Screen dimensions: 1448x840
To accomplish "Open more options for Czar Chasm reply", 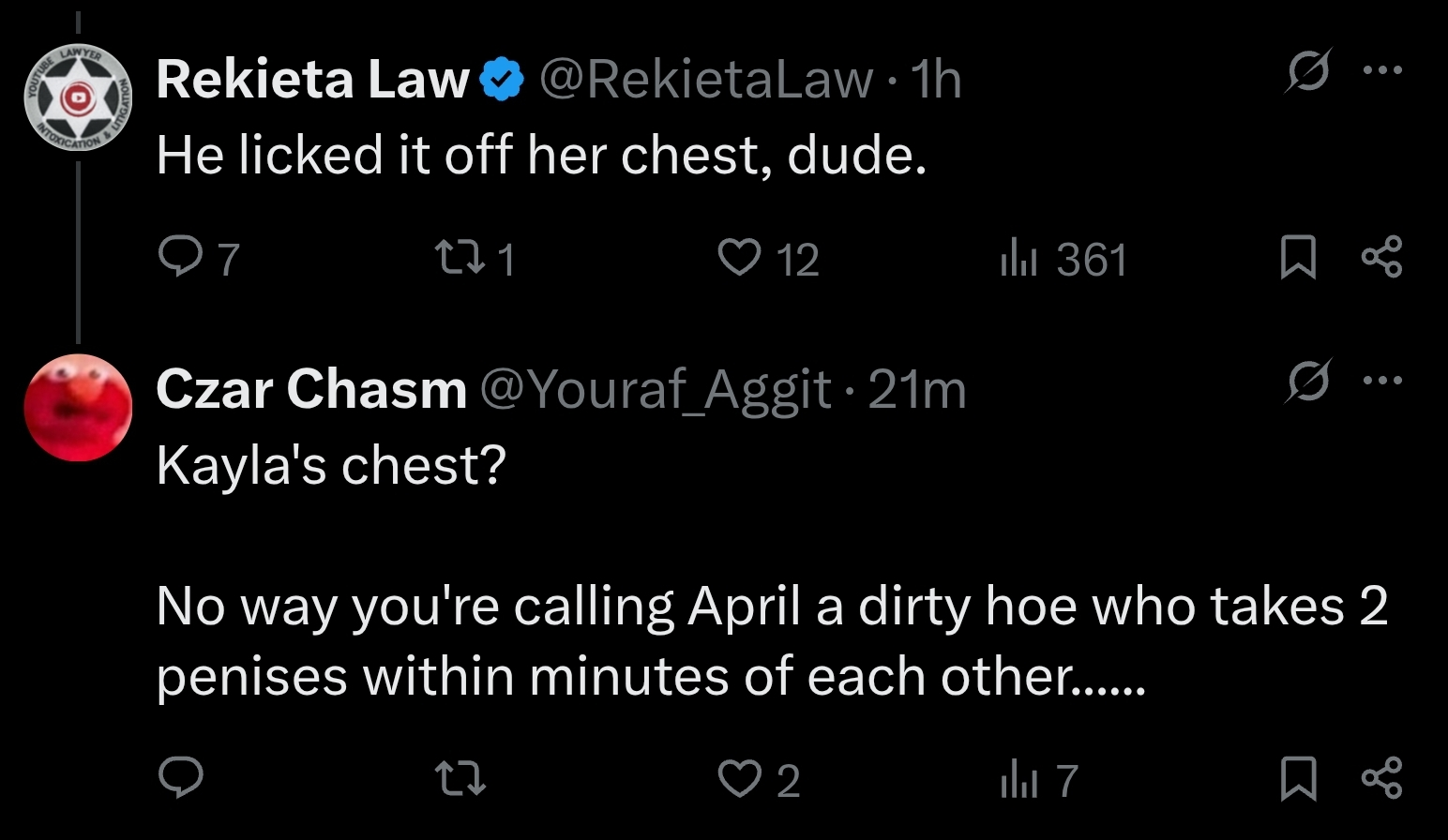I will 1382,381.
